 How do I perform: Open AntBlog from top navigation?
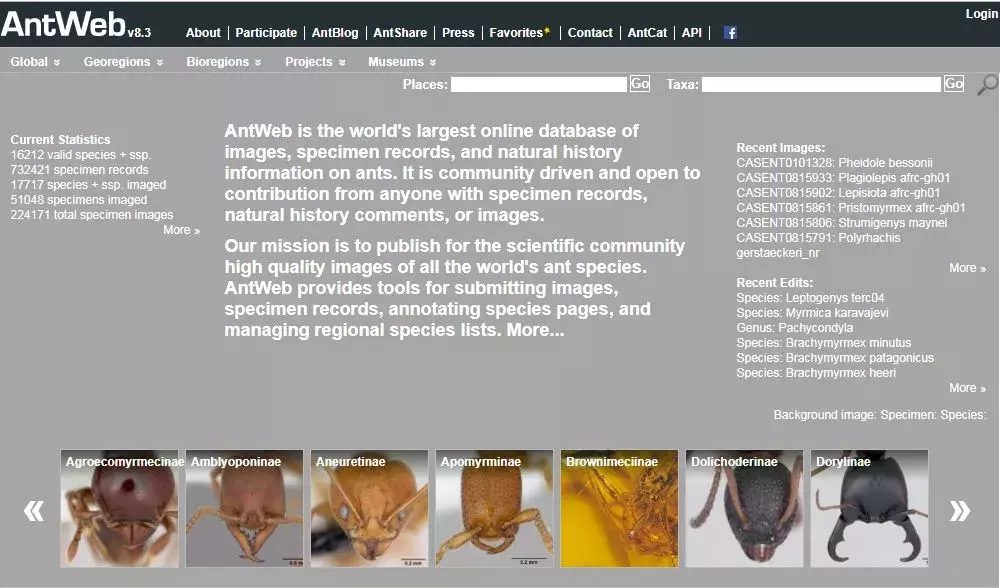pos(335,33)
